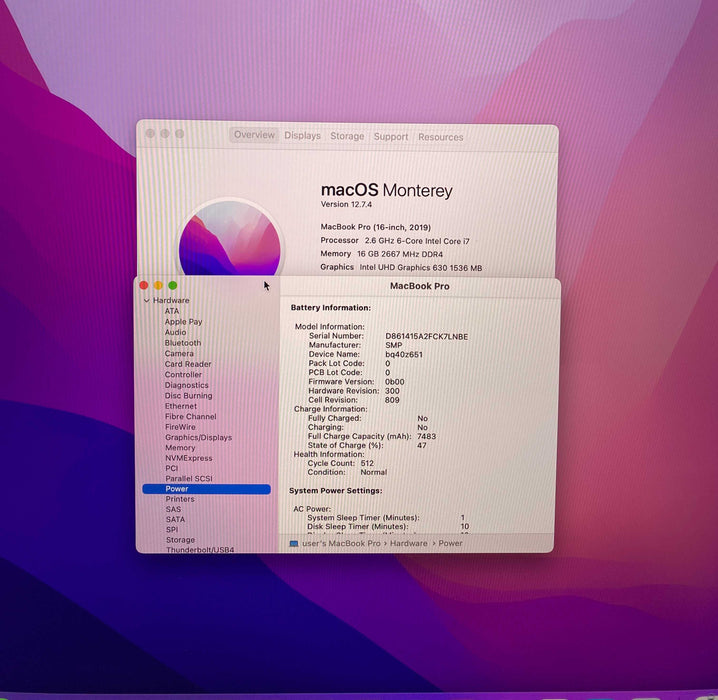Select Apple Pay in the sidebar
This screenshot has width=718, height=700.
[183, 322]
